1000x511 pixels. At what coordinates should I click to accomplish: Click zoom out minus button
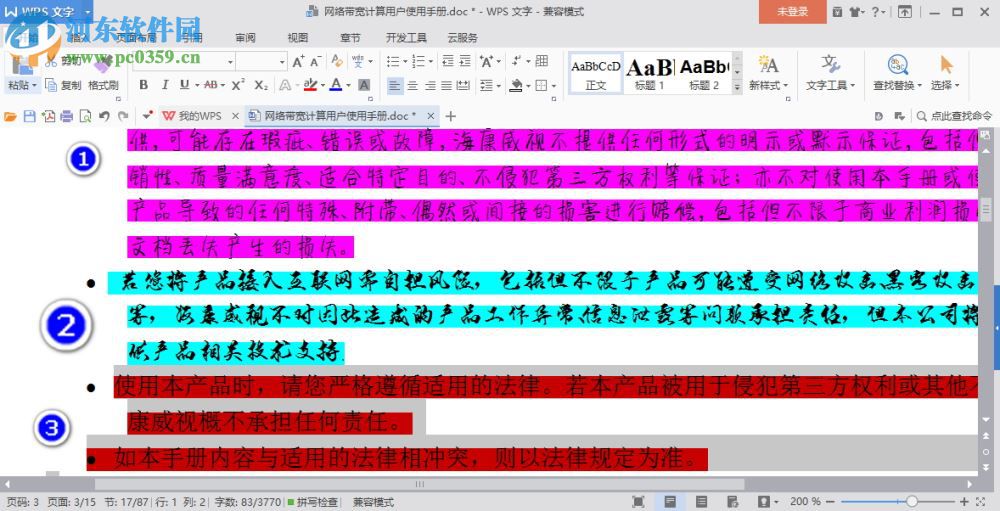click(x=830, y=502)
